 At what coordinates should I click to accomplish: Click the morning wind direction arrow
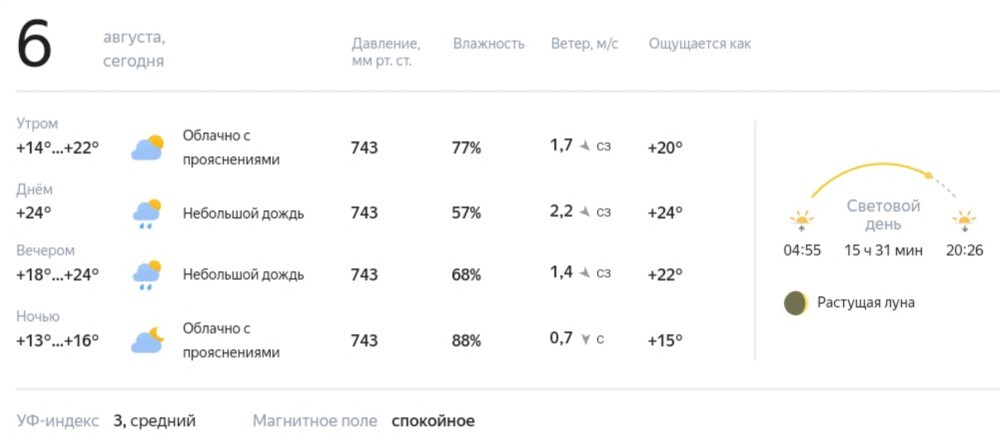(585, 146)
